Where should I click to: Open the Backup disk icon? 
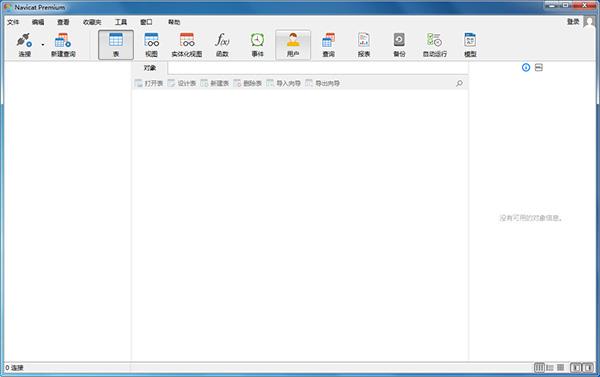pyautogui.click(x=399, y=45)
